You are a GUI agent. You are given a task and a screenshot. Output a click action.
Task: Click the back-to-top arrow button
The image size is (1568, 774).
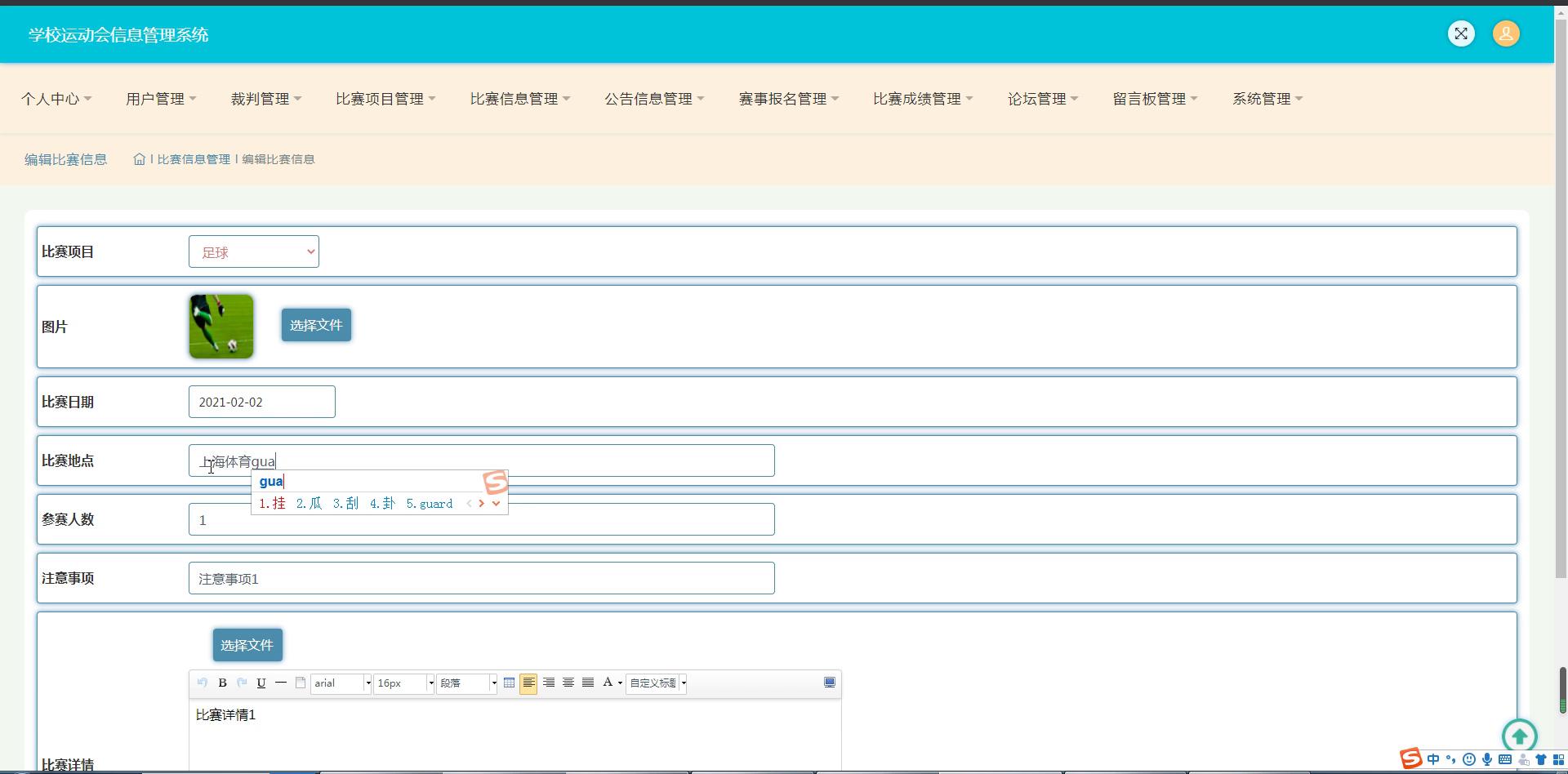(x=1519, y=736)
